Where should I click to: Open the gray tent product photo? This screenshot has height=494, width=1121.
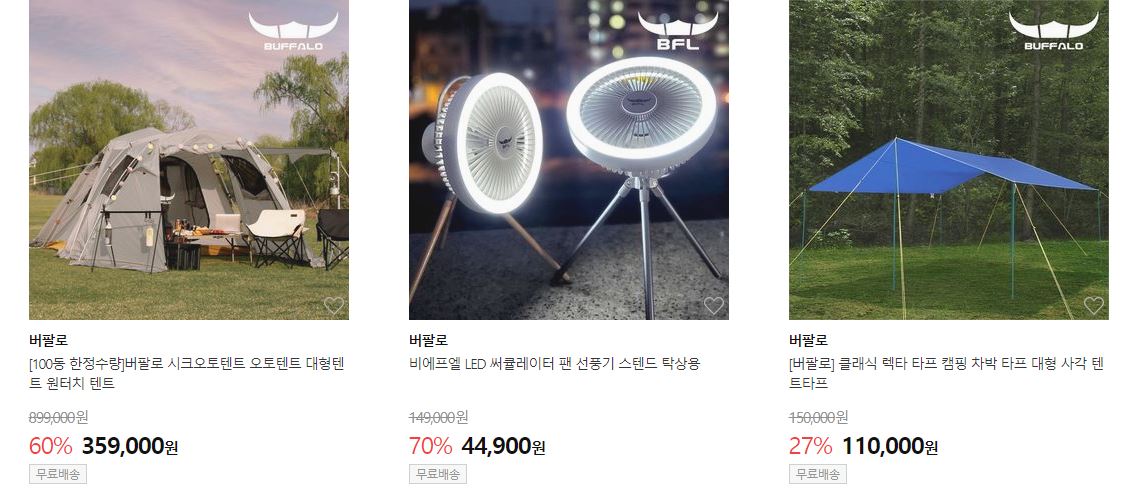point(189,159)
